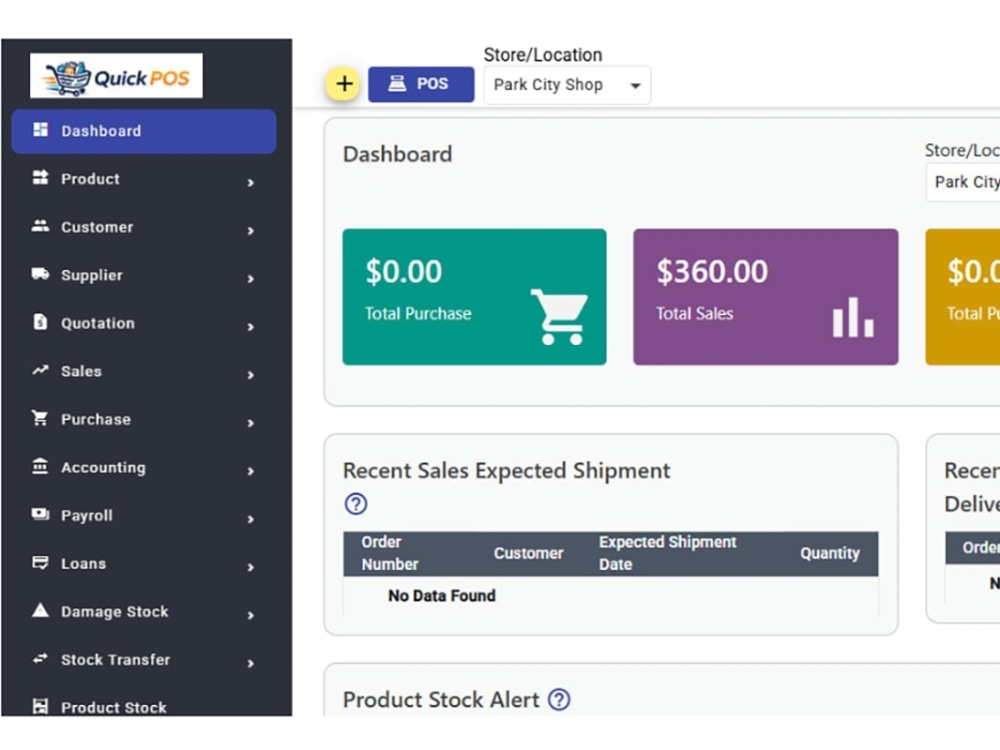Expand the Sales submenu arrow
The width and height of the screenshot is (1000, 750).
pyautogui.click(x=251, y=375)
